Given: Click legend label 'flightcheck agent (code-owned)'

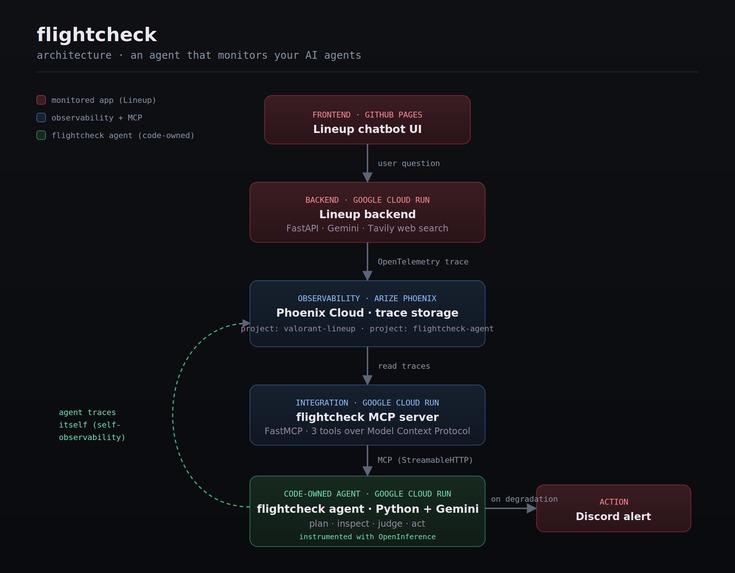Looking at the screenshot, I should point(123,136).
